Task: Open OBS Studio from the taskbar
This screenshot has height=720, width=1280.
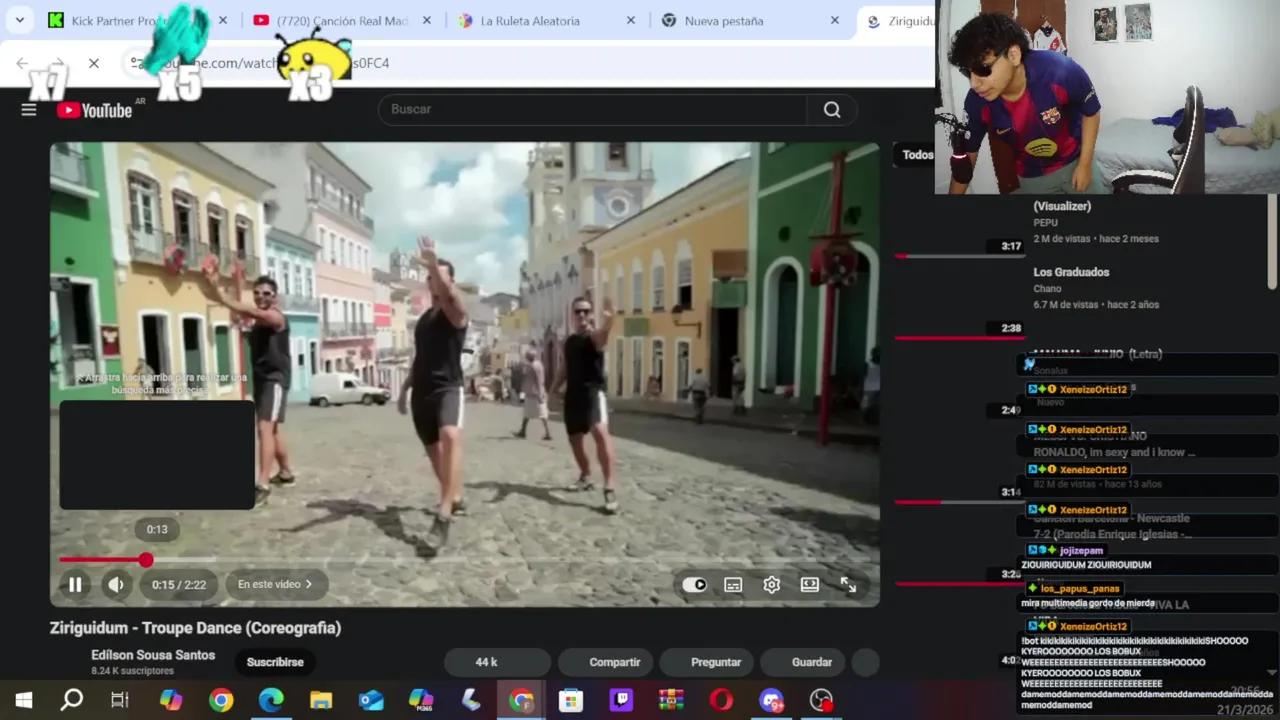Action: 821,700
